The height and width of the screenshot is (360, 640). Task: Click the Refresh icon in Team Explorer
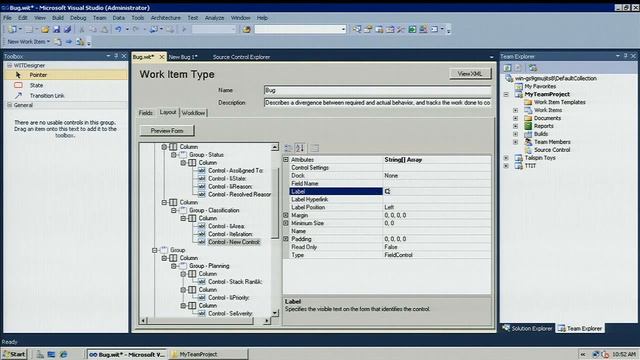tap(507, 68)
